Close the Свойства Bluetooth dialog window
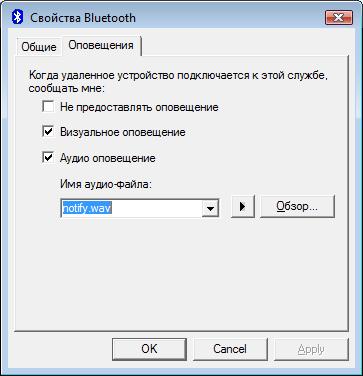Image resolution: width=363 pixels, height=376 pixels. (339, 17)
